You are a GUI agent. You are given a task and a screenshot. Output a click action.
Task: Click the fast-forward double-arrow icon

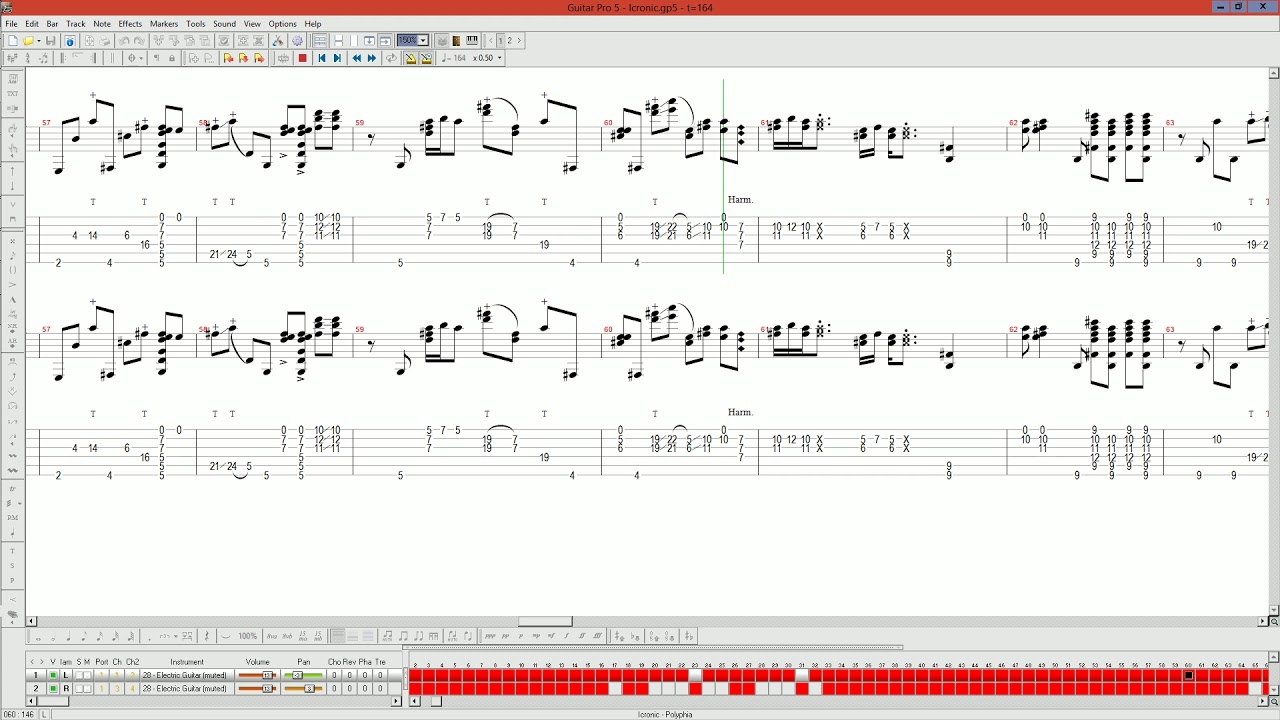tap(372, 58)
